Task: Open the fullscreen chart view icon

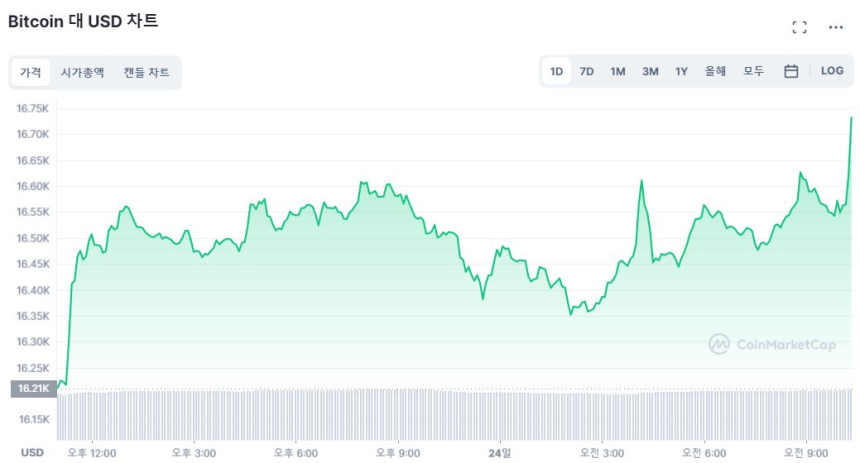Action: [x=799, y=27]
